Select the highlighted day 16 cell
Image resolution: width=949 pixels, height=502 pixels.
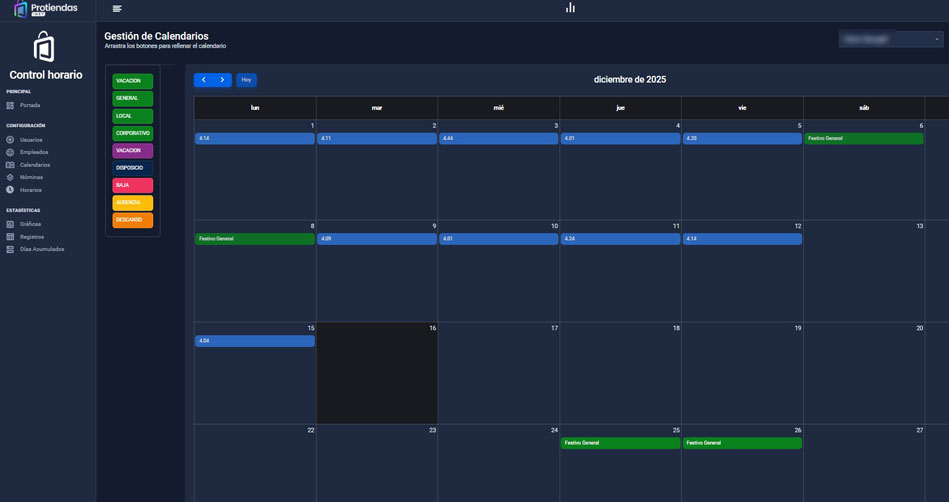pyautogui.click(x=376, y=373)
